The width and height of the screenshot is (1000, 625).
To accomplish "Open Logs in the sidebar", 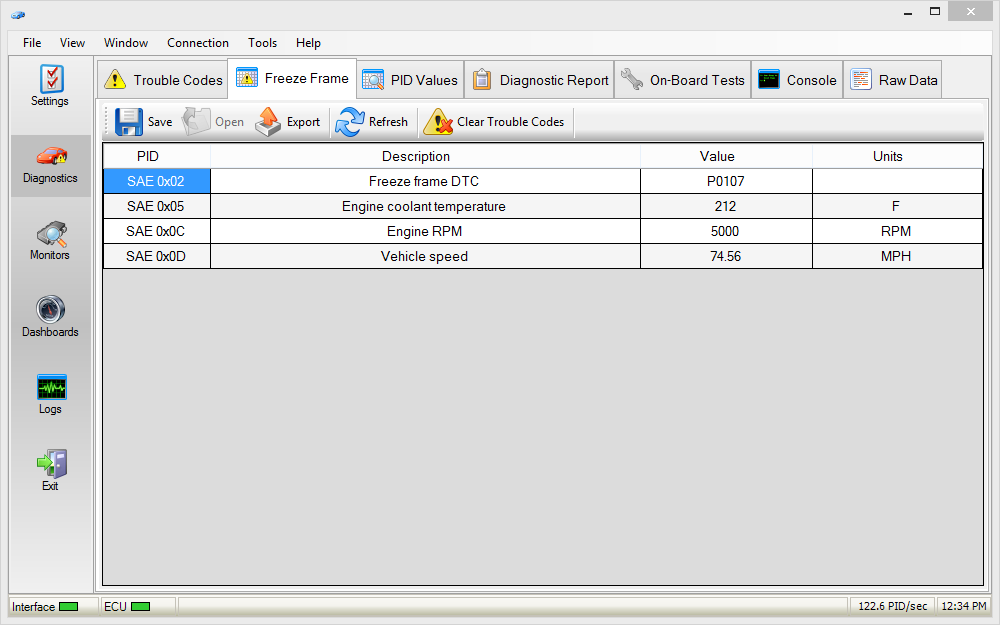I will (x=50, y=393).
